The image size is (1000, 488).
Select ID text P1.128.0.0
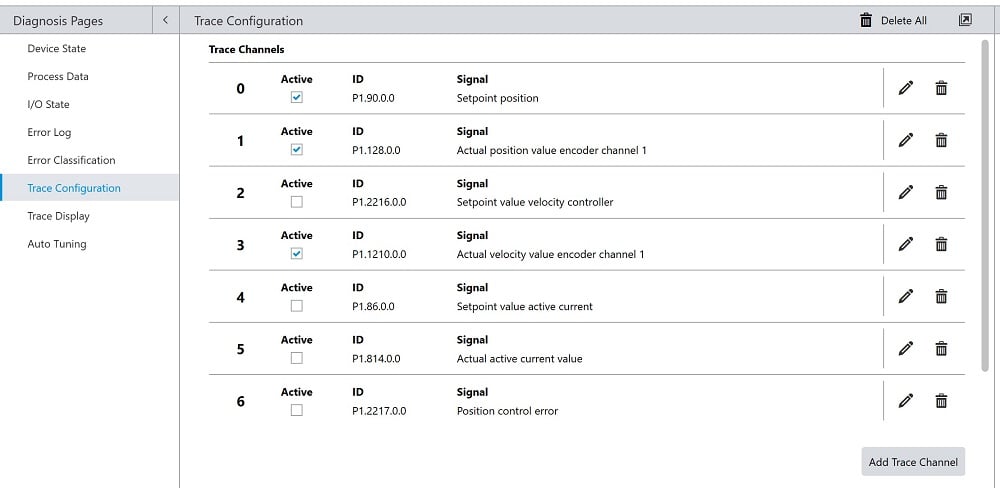click(x=376, y=151)
